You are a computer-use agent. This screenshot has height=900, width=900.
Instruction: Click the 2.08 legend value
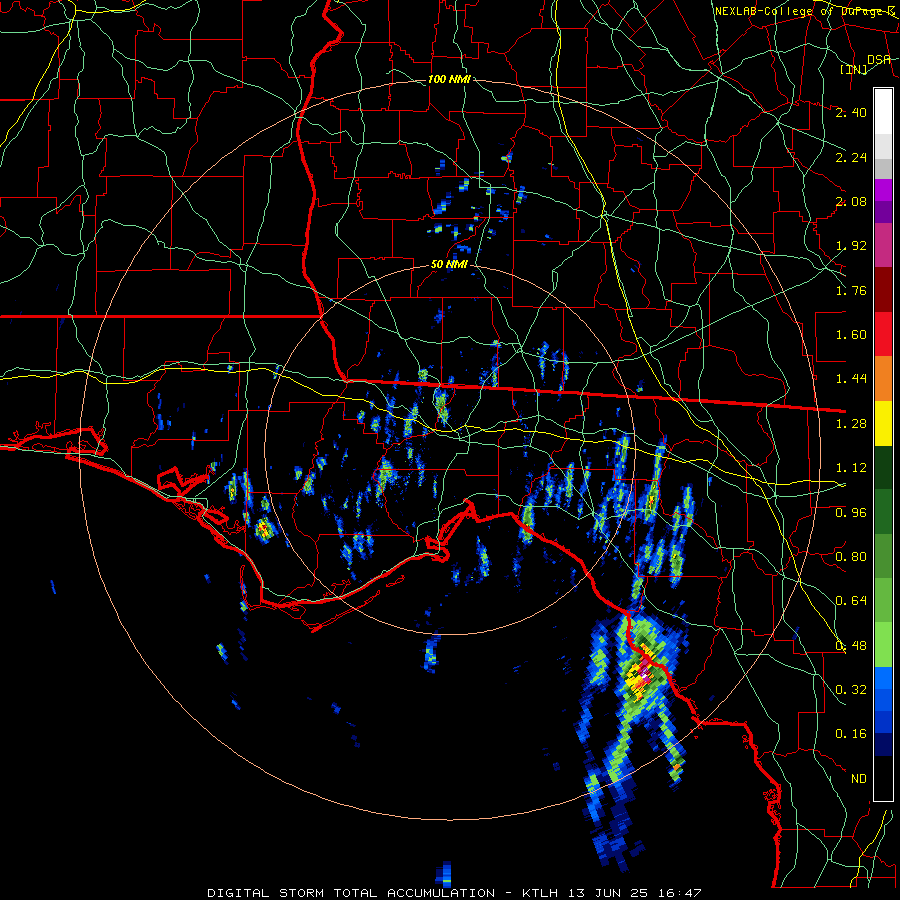click(851, 201)
